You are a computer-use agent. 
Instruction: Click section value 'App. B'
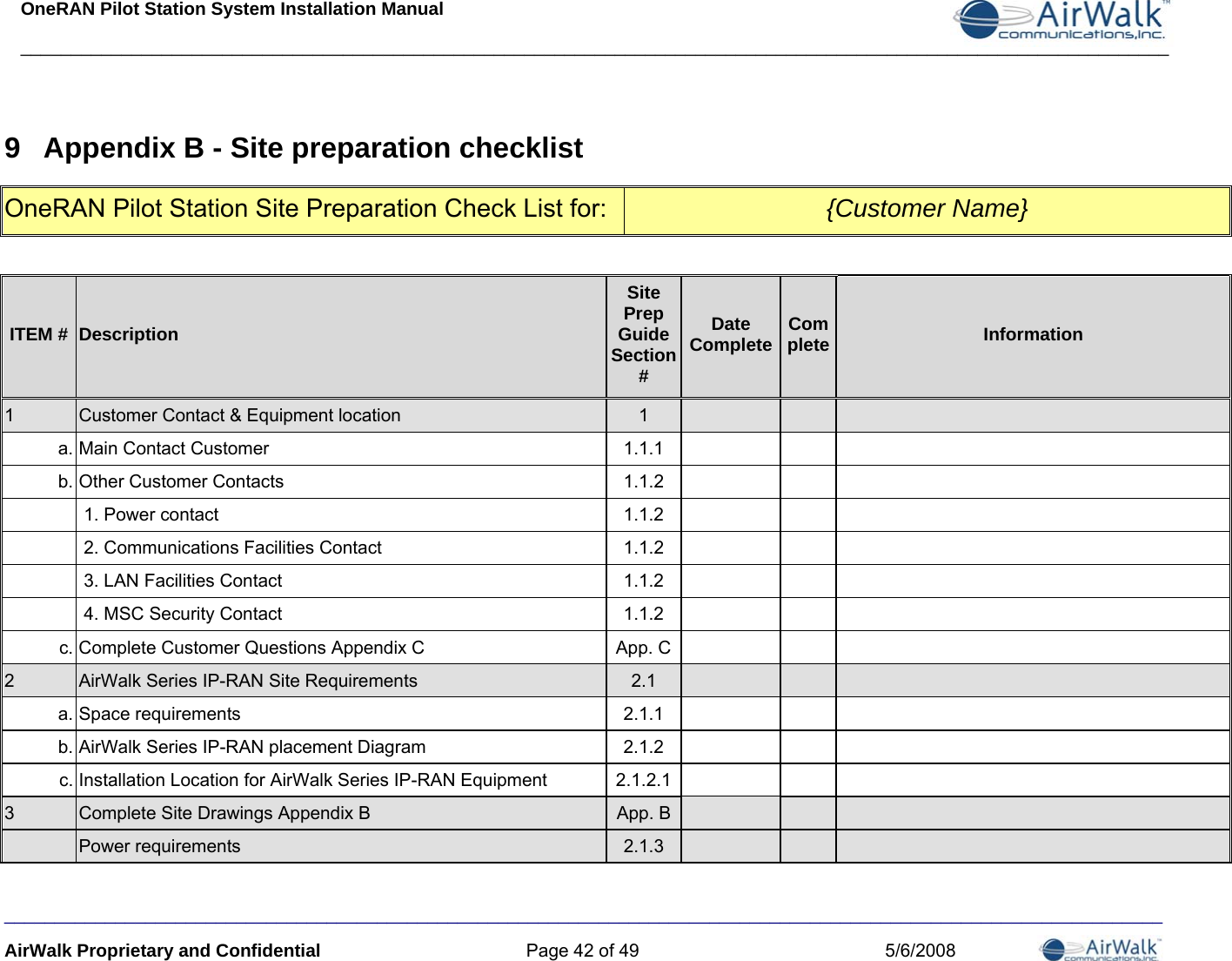click(x=644, y=813)
